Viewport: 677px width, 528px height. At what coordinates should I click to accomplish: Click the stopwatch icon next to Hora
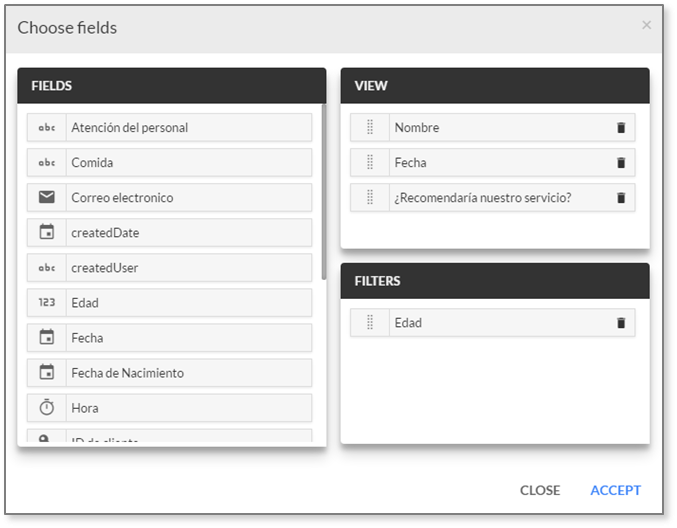click(x=47, y=408)
